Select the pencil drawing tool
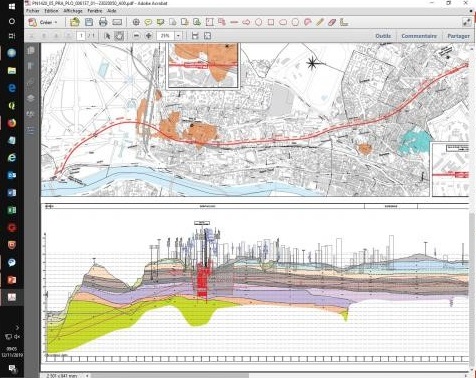This screenshot has width=476, height=378. point(320,22)
